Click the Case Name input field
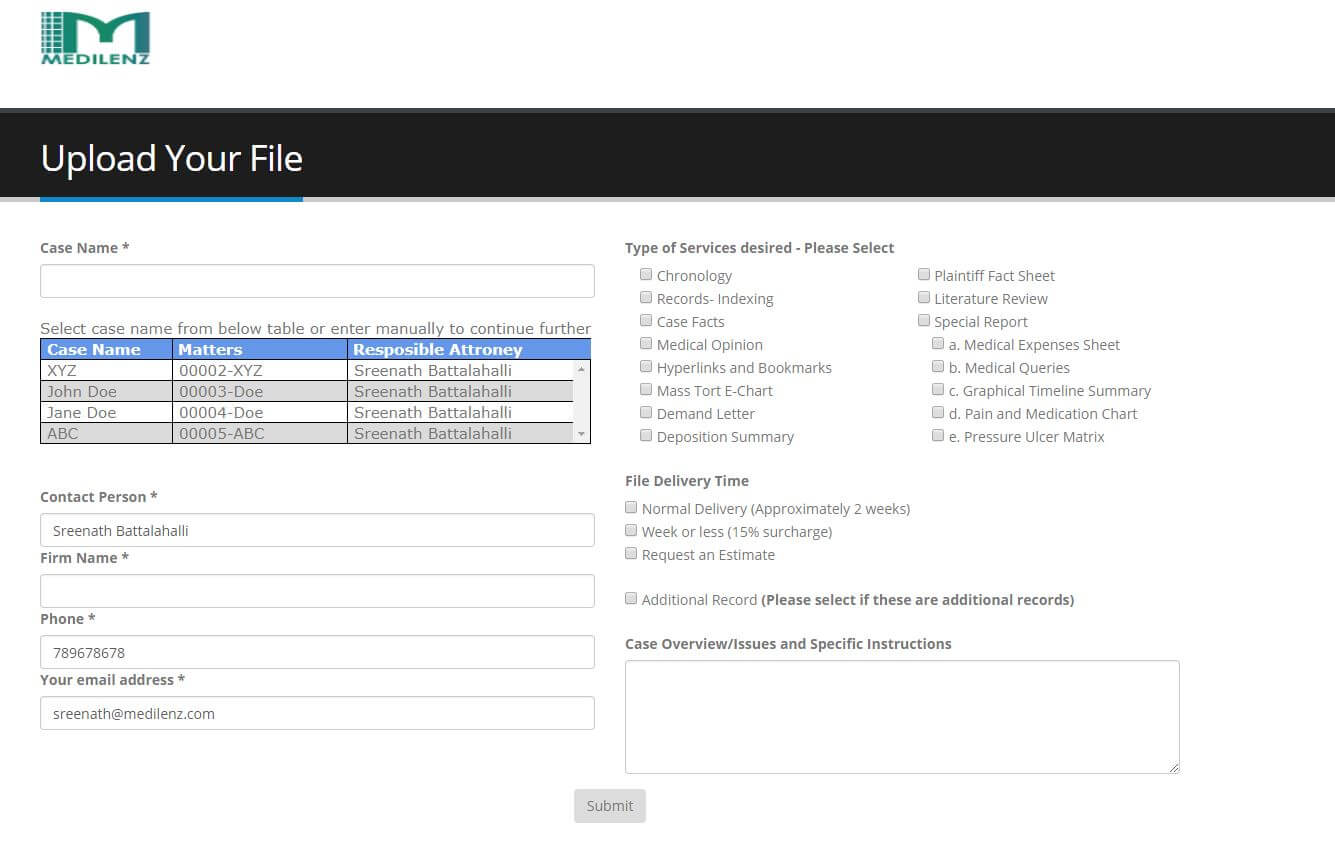Image resolution: width=1335 pixels, height=842 pixels. pos(317,281)
